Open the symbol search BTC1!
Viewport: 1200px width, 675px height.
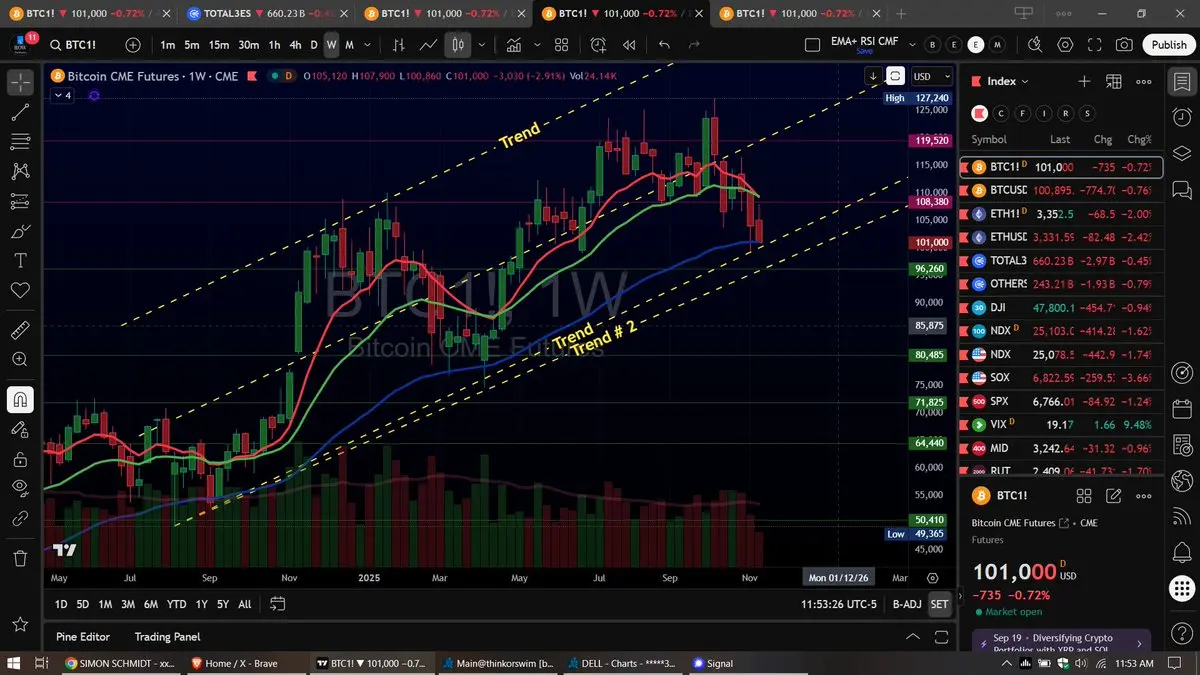pyautogui.click(x=82, y=45)
